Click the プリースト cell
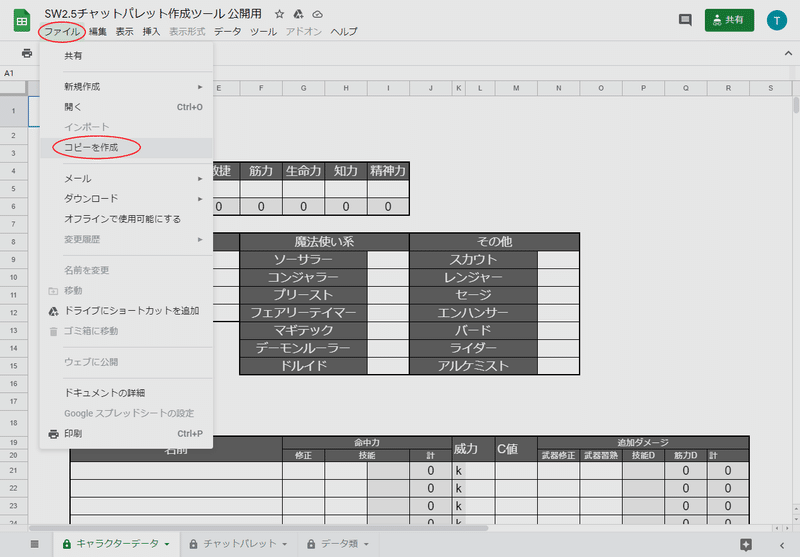The width and height of the screenshot is (800, 557). pos(304,295)
